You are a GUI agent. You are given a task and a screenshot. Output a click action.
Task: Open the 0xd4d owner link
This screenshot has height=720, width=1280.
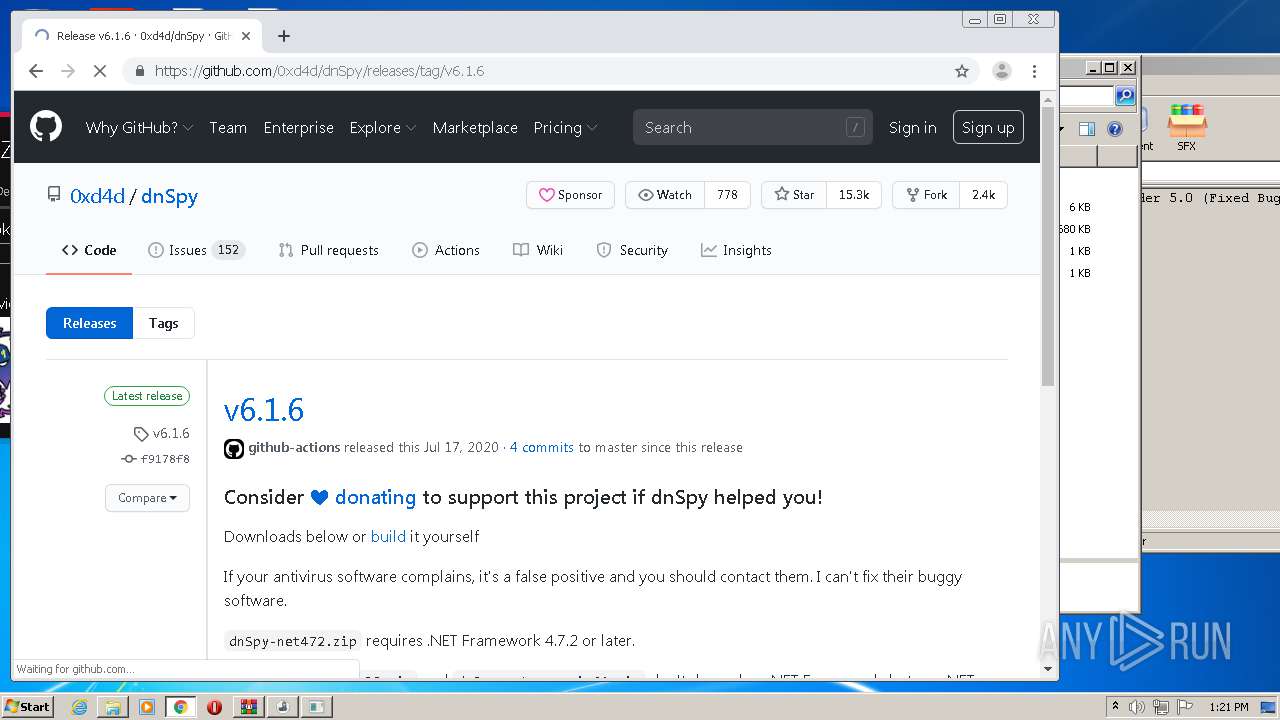click(x=97, y=196)
